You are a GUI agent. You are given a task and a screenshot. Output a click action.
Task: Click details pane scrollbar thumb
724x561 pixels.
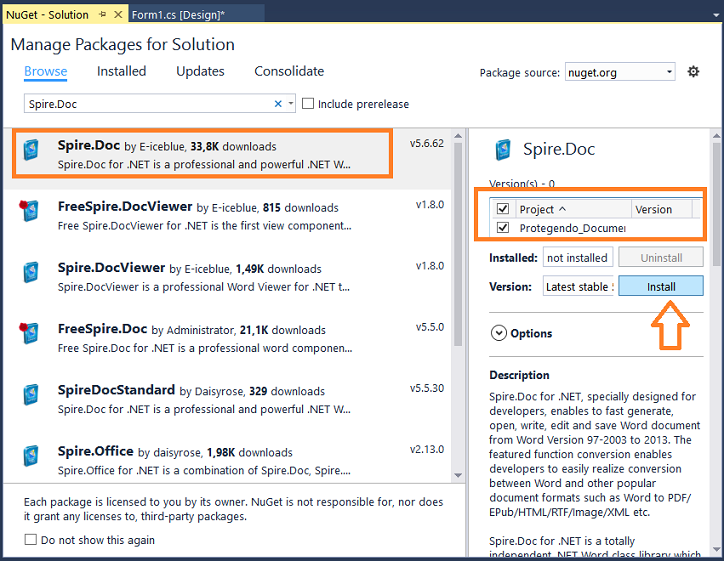716,204
